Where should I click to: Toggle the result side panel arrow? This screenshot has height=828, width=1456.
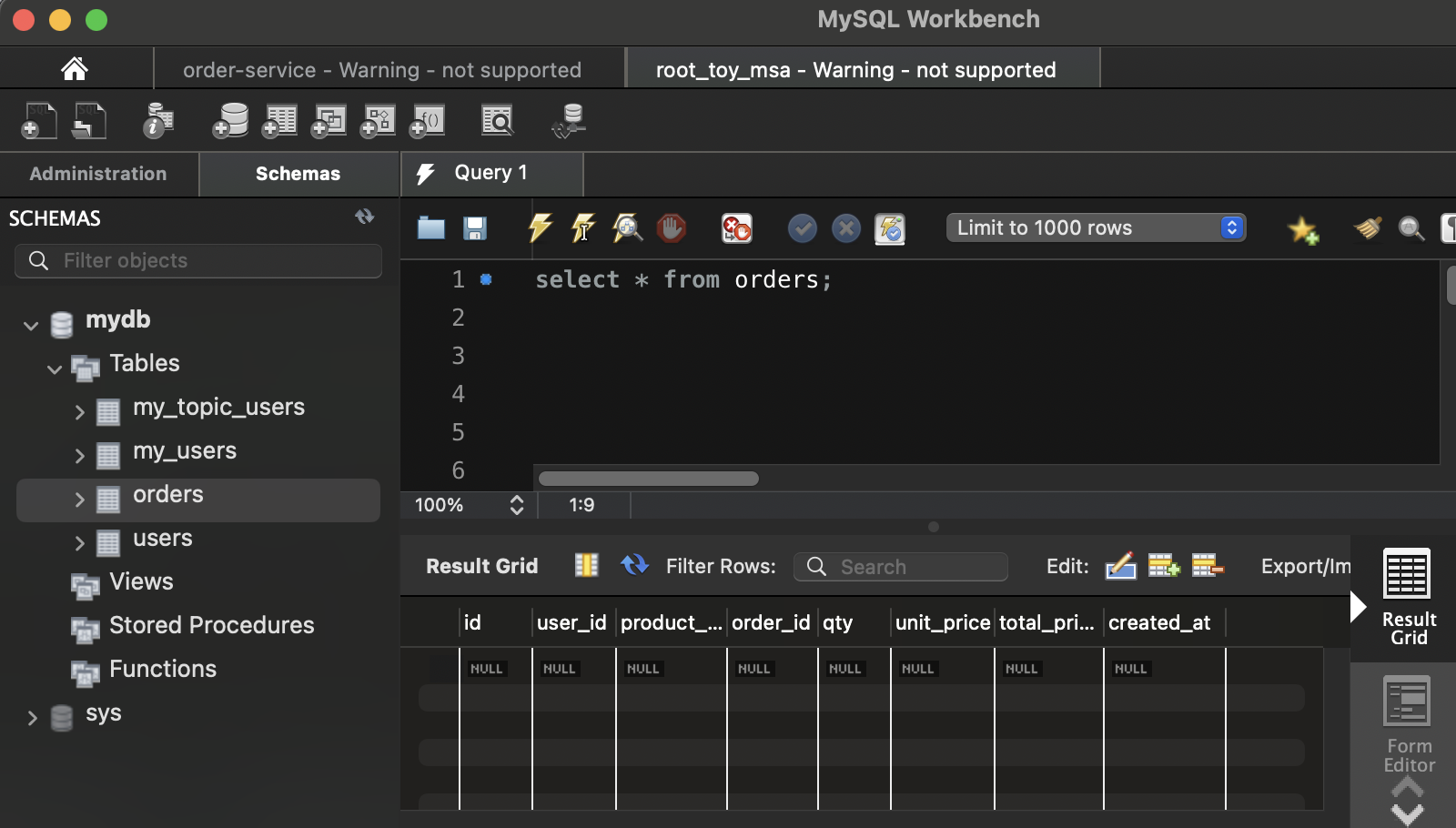pyautogui.click(x=1359, y=606)
